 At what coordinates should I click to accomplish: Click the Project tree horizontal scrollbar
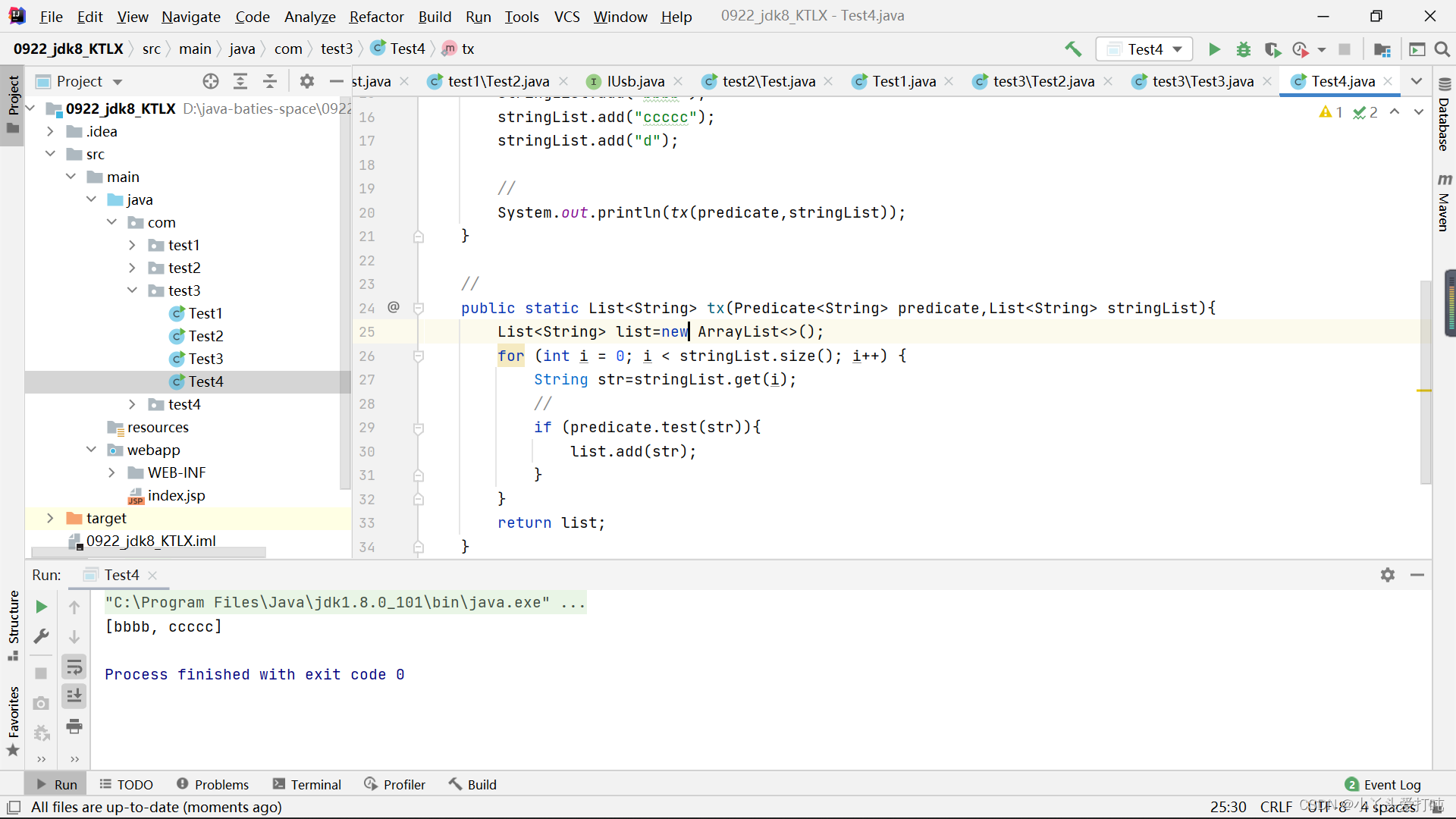coord(149,552)
